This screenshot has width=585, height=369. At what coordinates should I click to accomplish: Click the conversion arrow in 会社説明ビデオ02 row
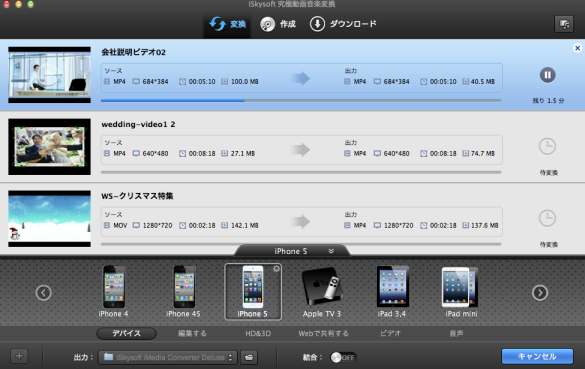pyautogui.click(x=300, y=78)
